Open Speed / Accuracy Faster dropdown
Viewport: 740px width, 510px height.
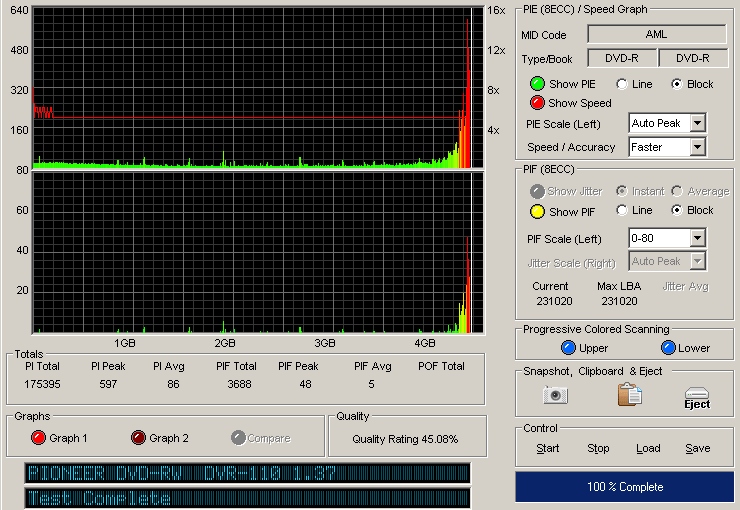click(x=697, y=147)
